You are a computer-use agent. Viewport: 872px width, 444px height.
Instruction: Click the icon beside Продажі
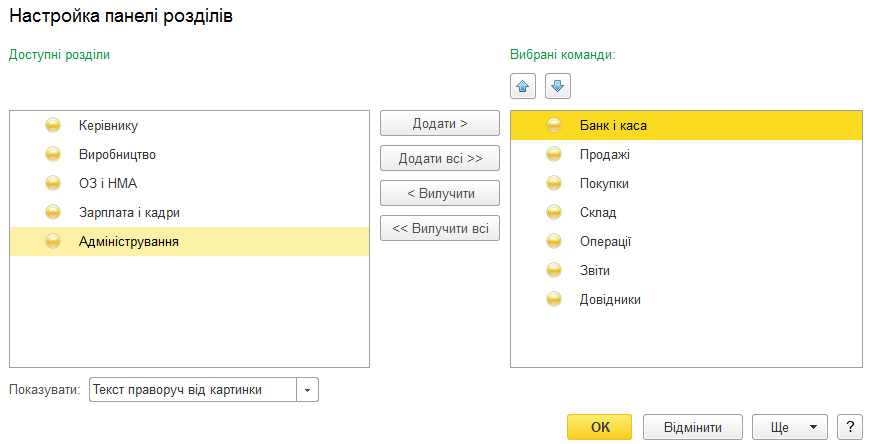click(554, 154)
